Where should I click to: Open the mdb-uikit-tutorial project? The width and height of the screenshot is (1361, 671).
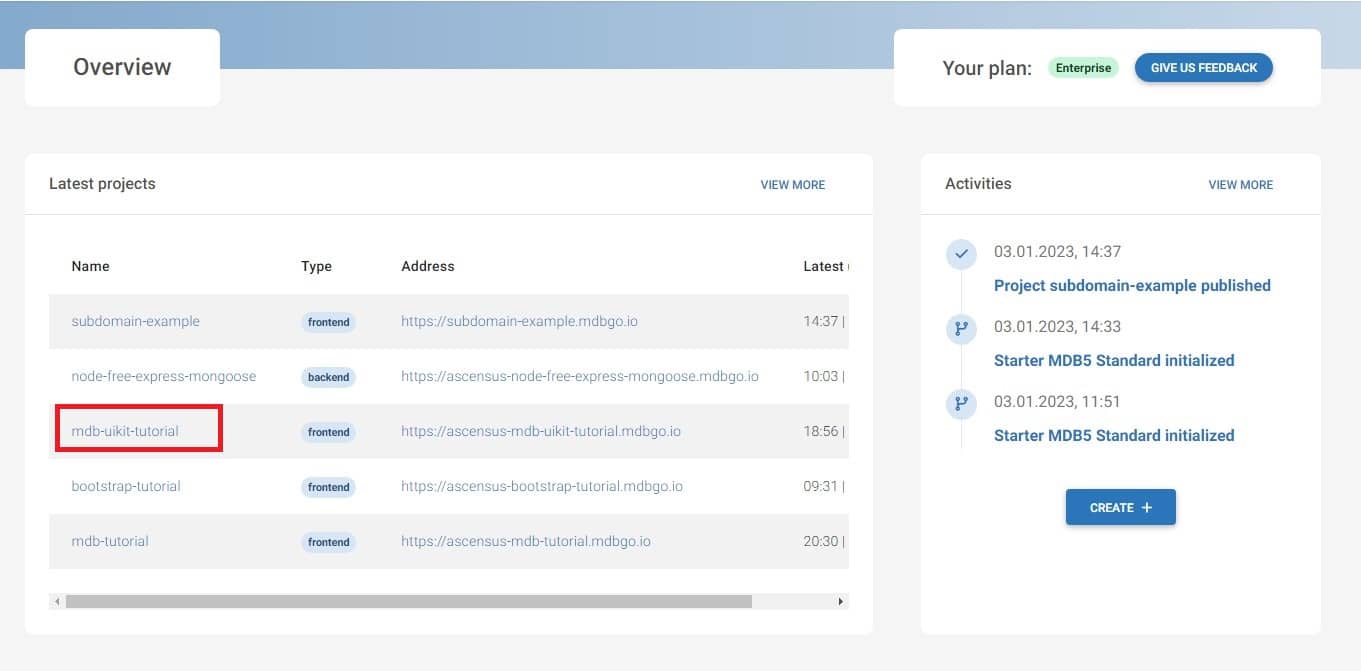tap(125, 431)
